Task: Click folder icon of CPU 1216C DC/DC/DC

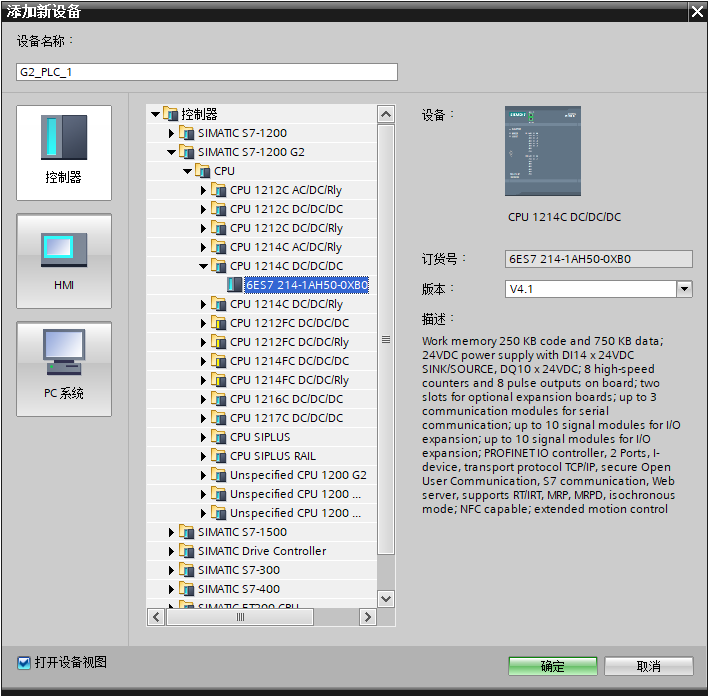Action: (x=219, y=399)
